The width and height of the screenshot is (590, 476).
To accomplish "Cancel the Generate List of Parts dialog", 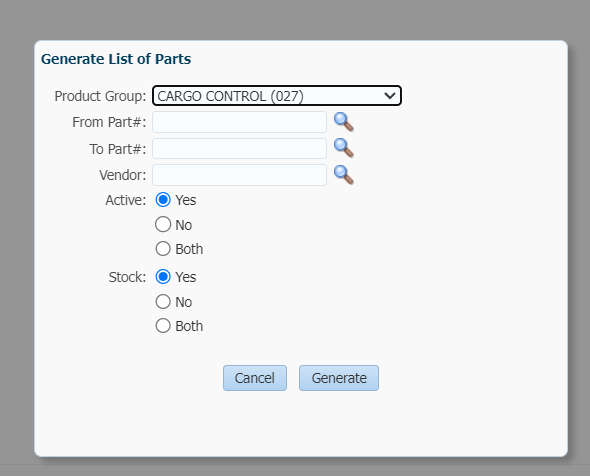I will [x=255, y=378].
